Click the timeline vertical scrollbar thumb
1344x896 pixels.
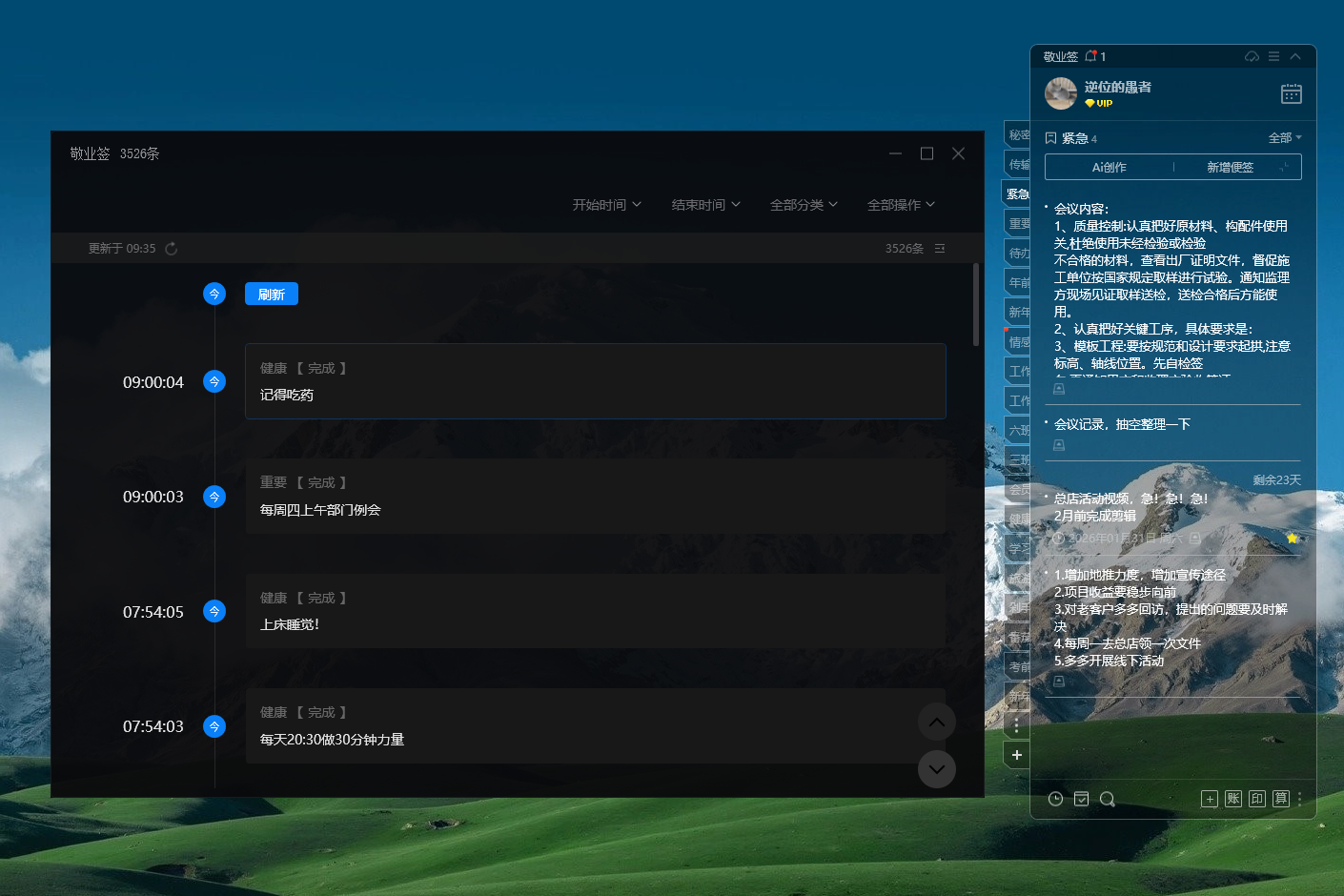(975, 305)
